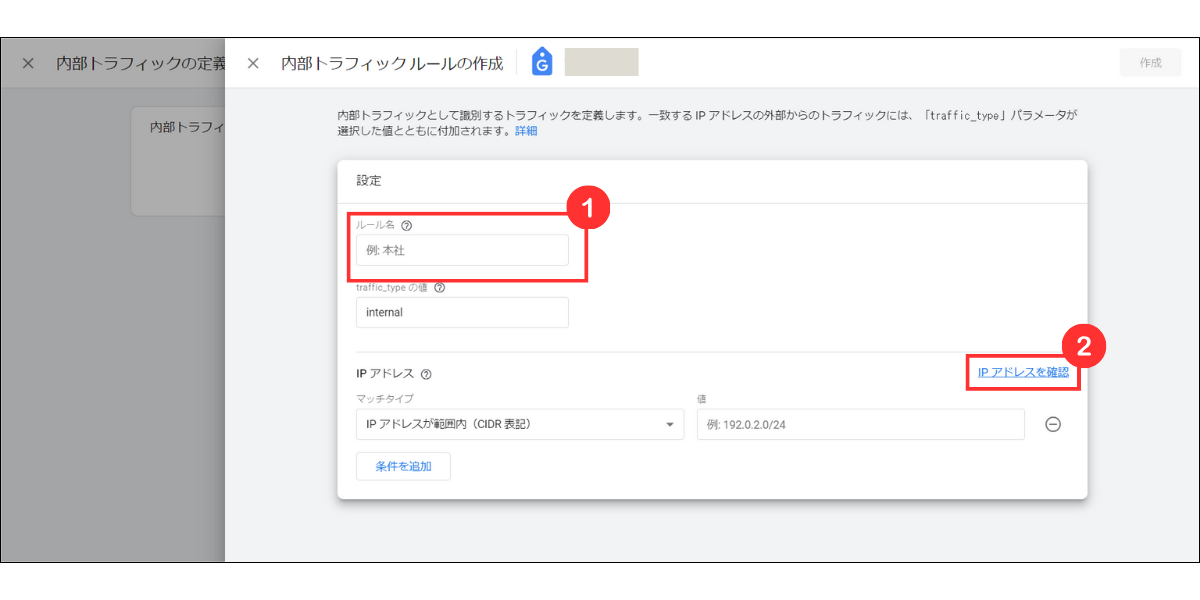
Task: Click the マッチタイプ label
Action: point(385,399)
